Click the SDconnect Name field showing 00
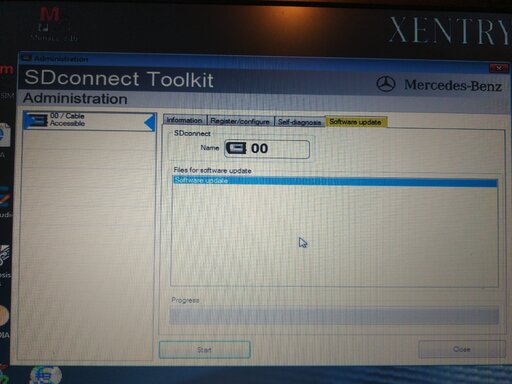The height and width of the screenshot is (384, 512). (x=267, y=149)
